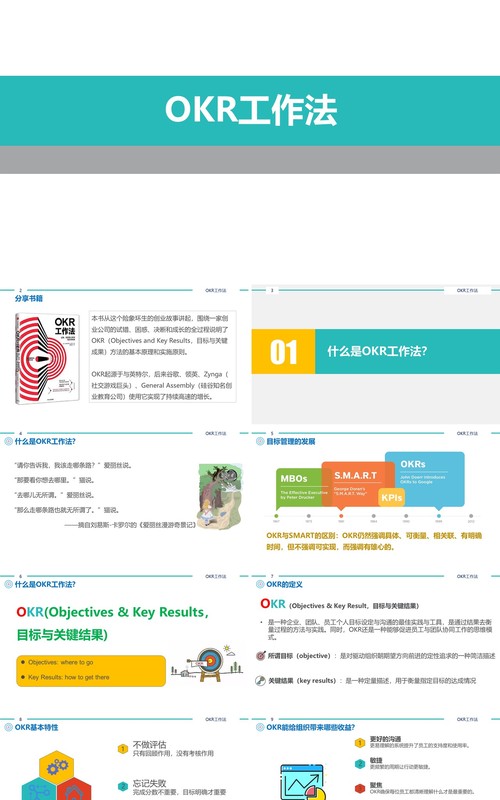This screenshot has width=500, height=800.
Task: Click the 不做评估 item title
Action: (149, 744)
